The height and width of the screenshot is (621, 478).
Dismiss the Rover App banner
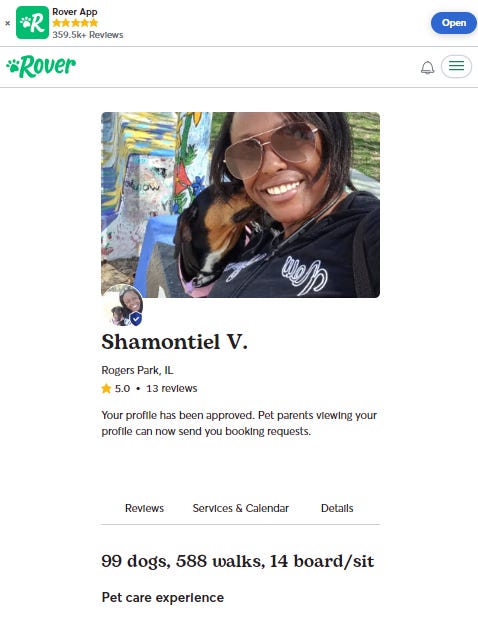[x=8, y=23]
